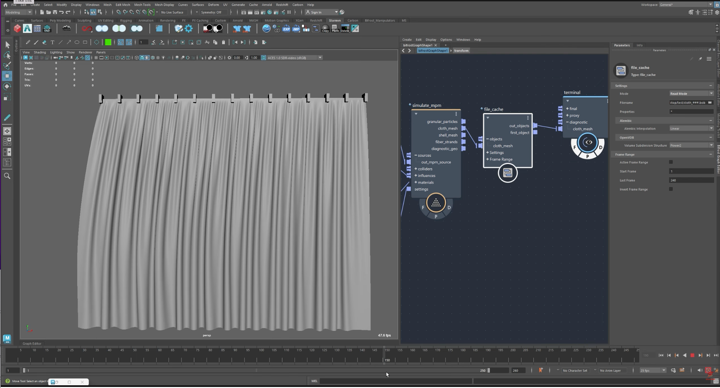
Task: Click the search magnifier in left toolbox
Action: point(7,176)
